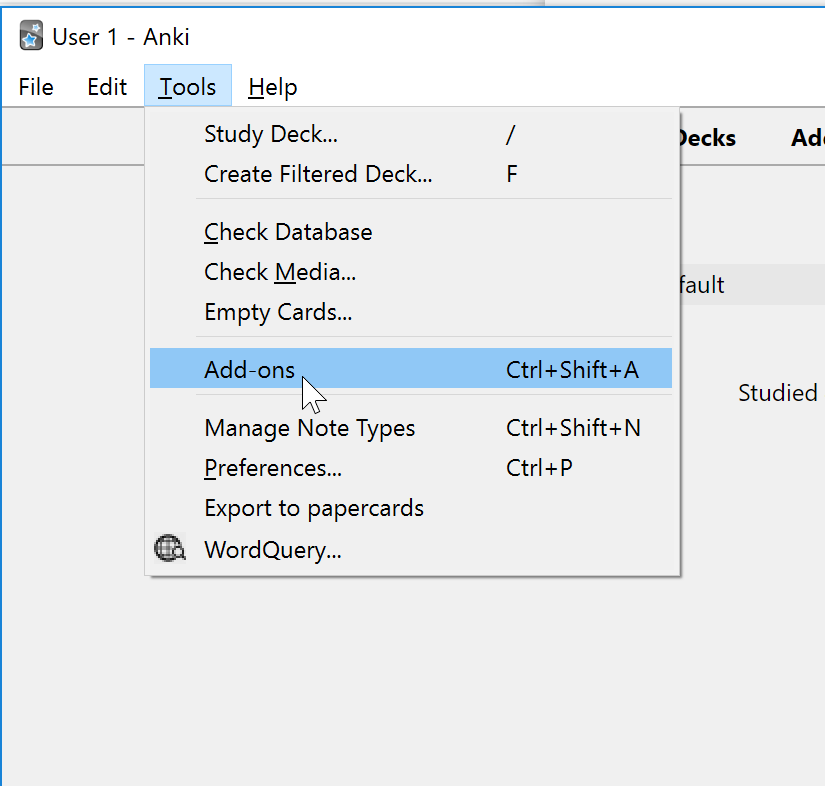
Task: Open the File menu
Action: [x=36, y=87]
